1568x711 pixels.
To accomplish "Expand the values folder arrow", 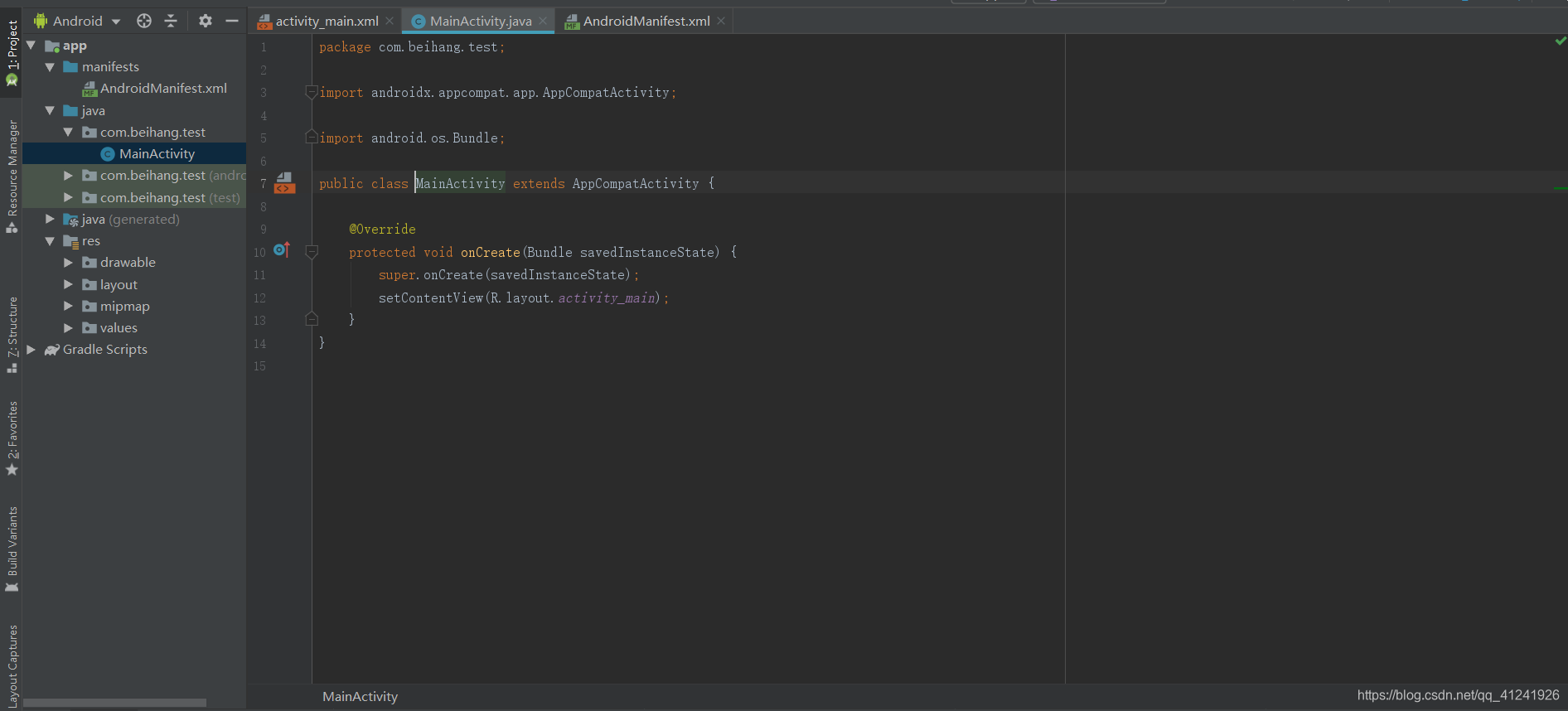I will point(68,328).
